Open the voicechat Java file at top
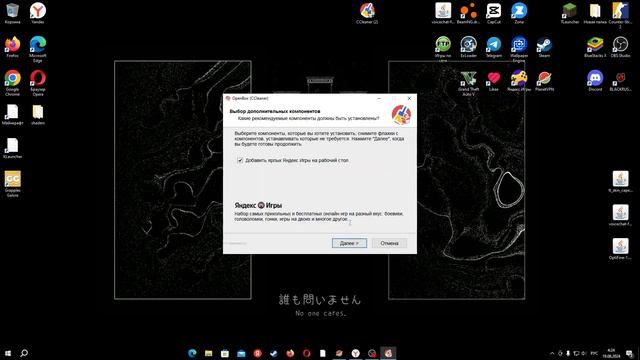This screenshot has height=360, width=640. (443, 13)
